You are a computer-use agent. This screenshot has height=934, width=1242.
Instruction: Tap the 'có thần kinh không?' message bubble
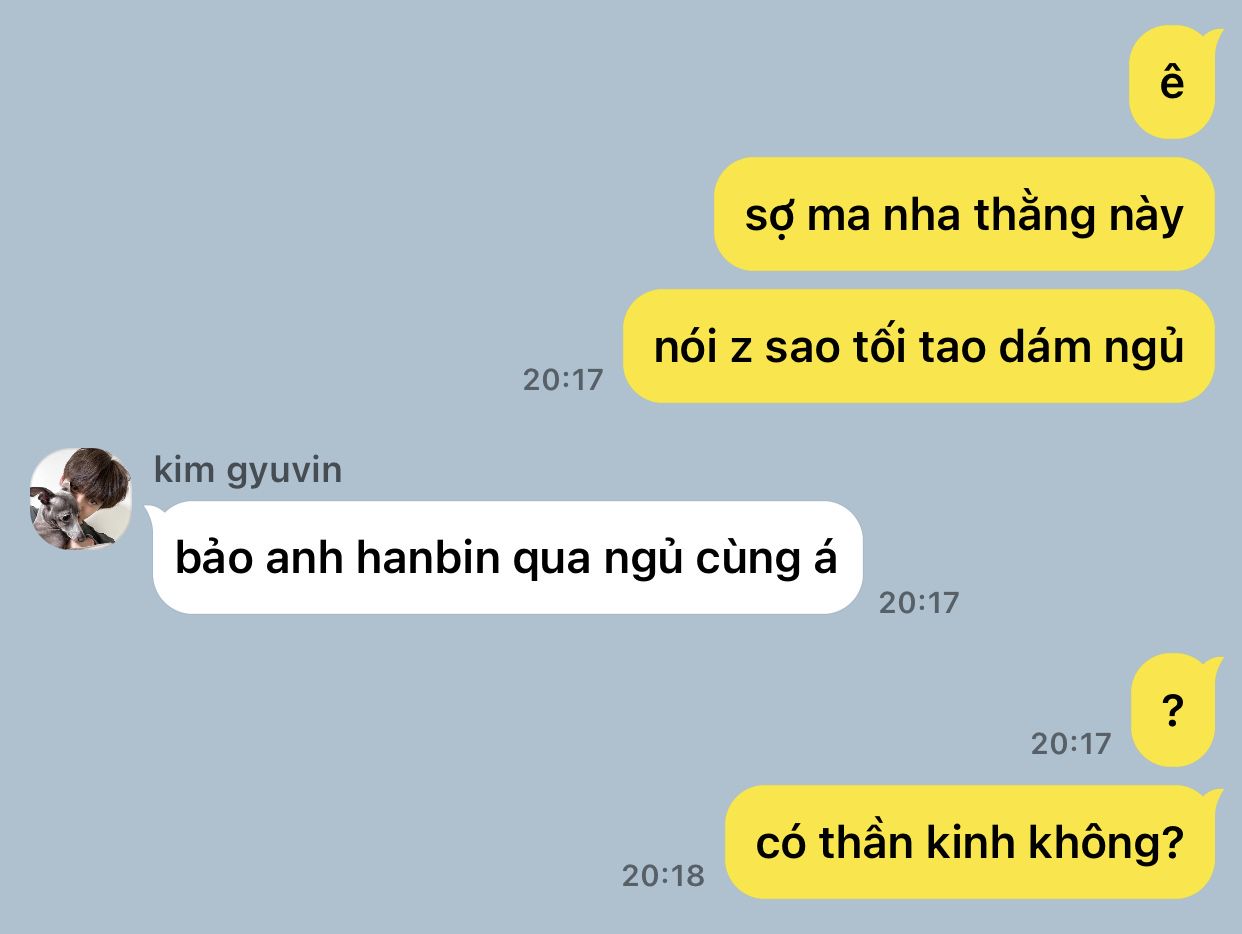(x=970, y=842)
